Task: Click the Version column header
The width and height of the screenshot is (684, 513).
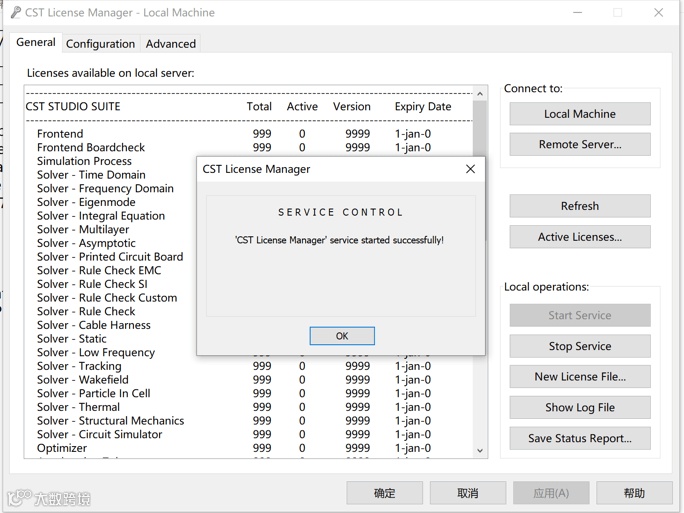Action: 352,107
